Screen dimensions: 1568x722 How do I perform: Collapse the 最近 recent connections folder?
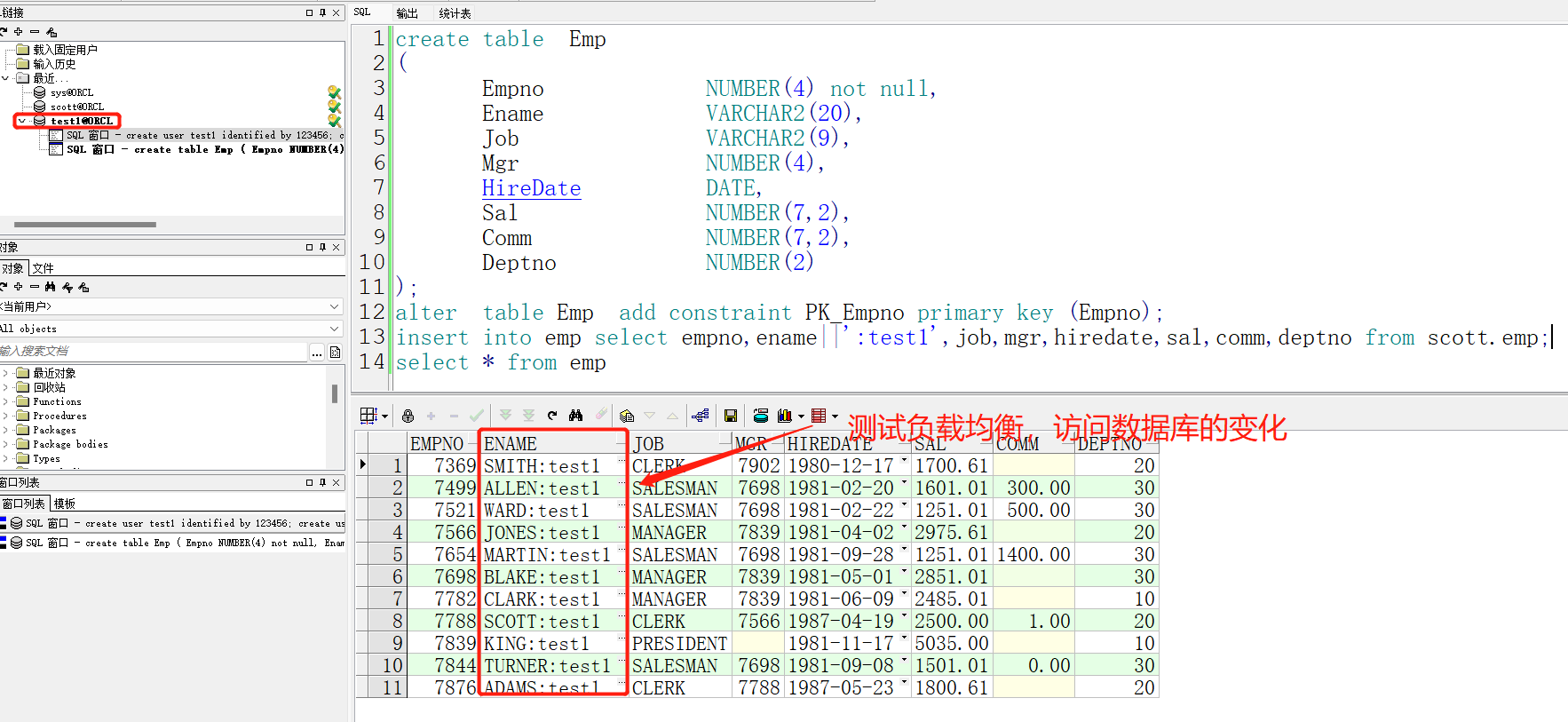(x=5, y=78)
